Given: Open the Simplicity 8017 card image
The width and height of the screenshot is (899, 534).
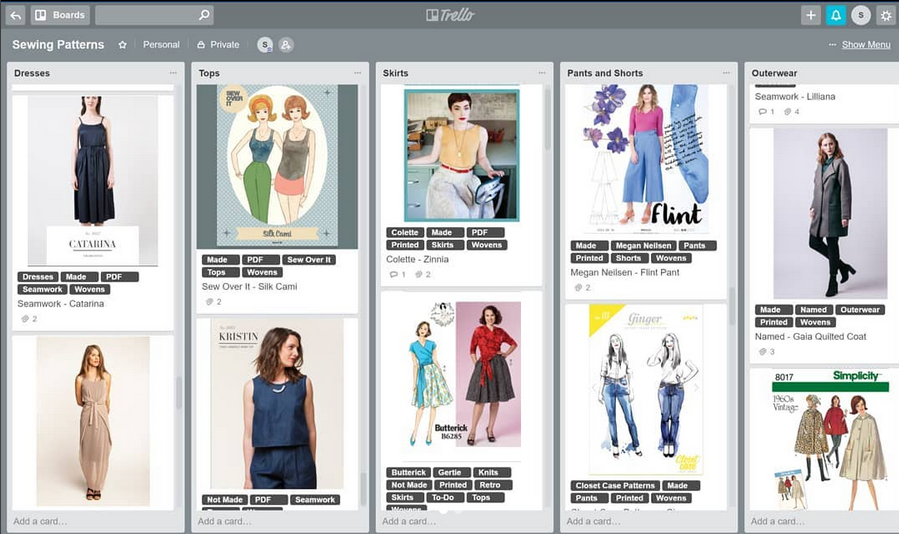Looking at the screenshot, I should tap(830, 440).
